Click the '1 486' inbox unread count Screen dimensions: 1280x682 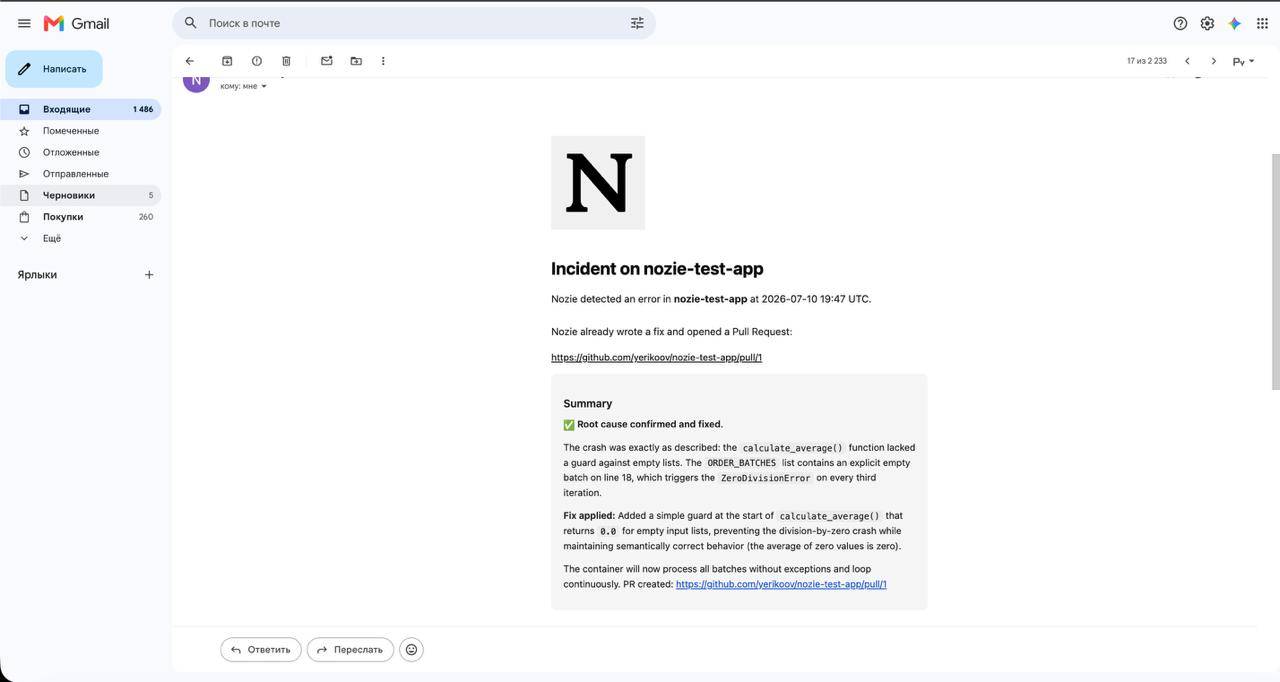point(143,109)
